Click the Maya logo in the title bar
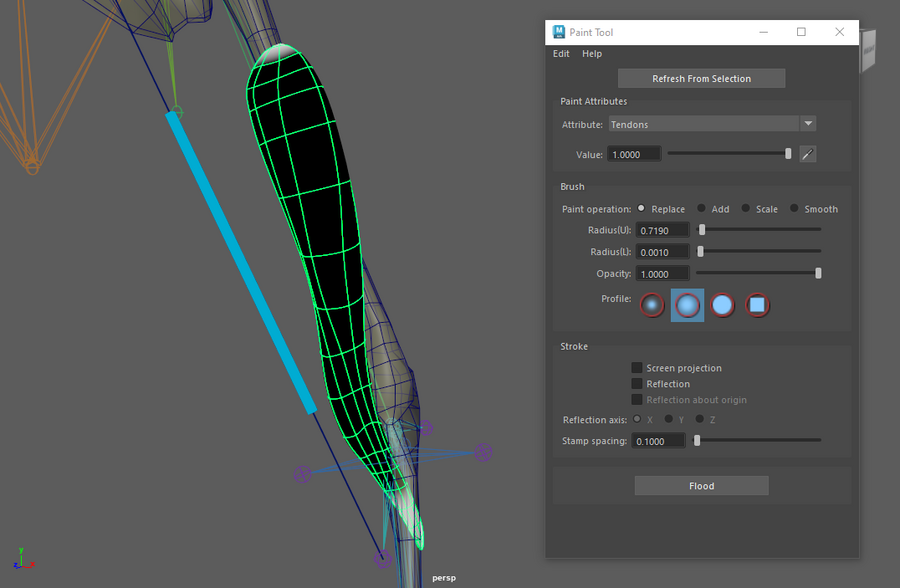The width and height of the screenshot is (900, 588). tap(560, 32)
